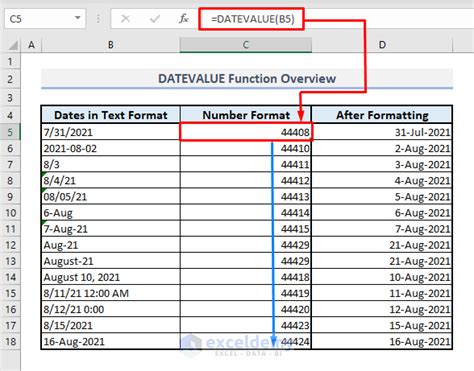The width and height of the screenshot is (474, 371).
Task: Select column B header
Action: [x=111, y=45]
